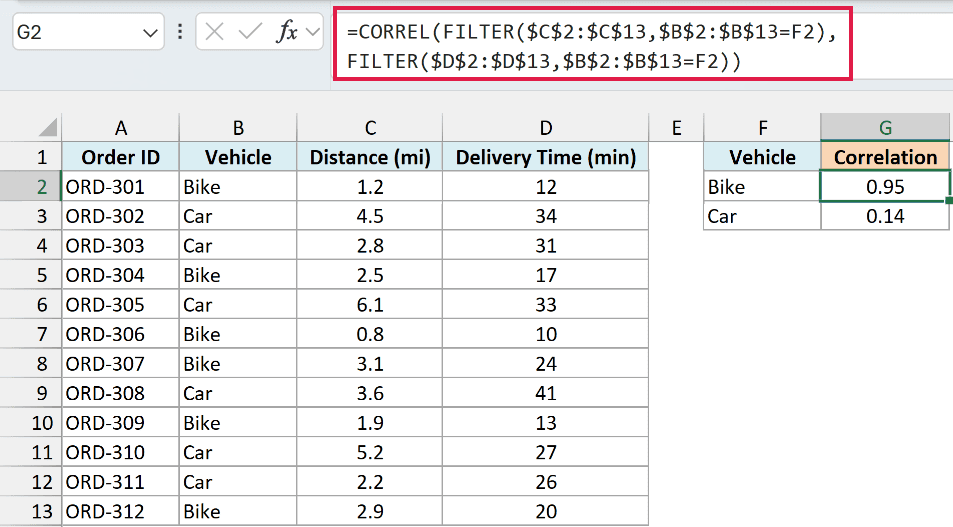Click the fill handle of cell G2
Viewport: 953px width, 527px height.
click(949, 201)
